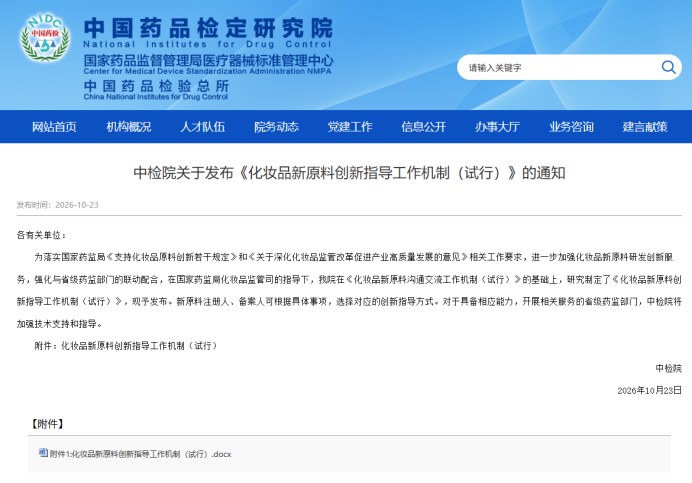Click China National Institutes for Drug Control text
Viewport: 692px width, 483px height.
tap(156, 97)
